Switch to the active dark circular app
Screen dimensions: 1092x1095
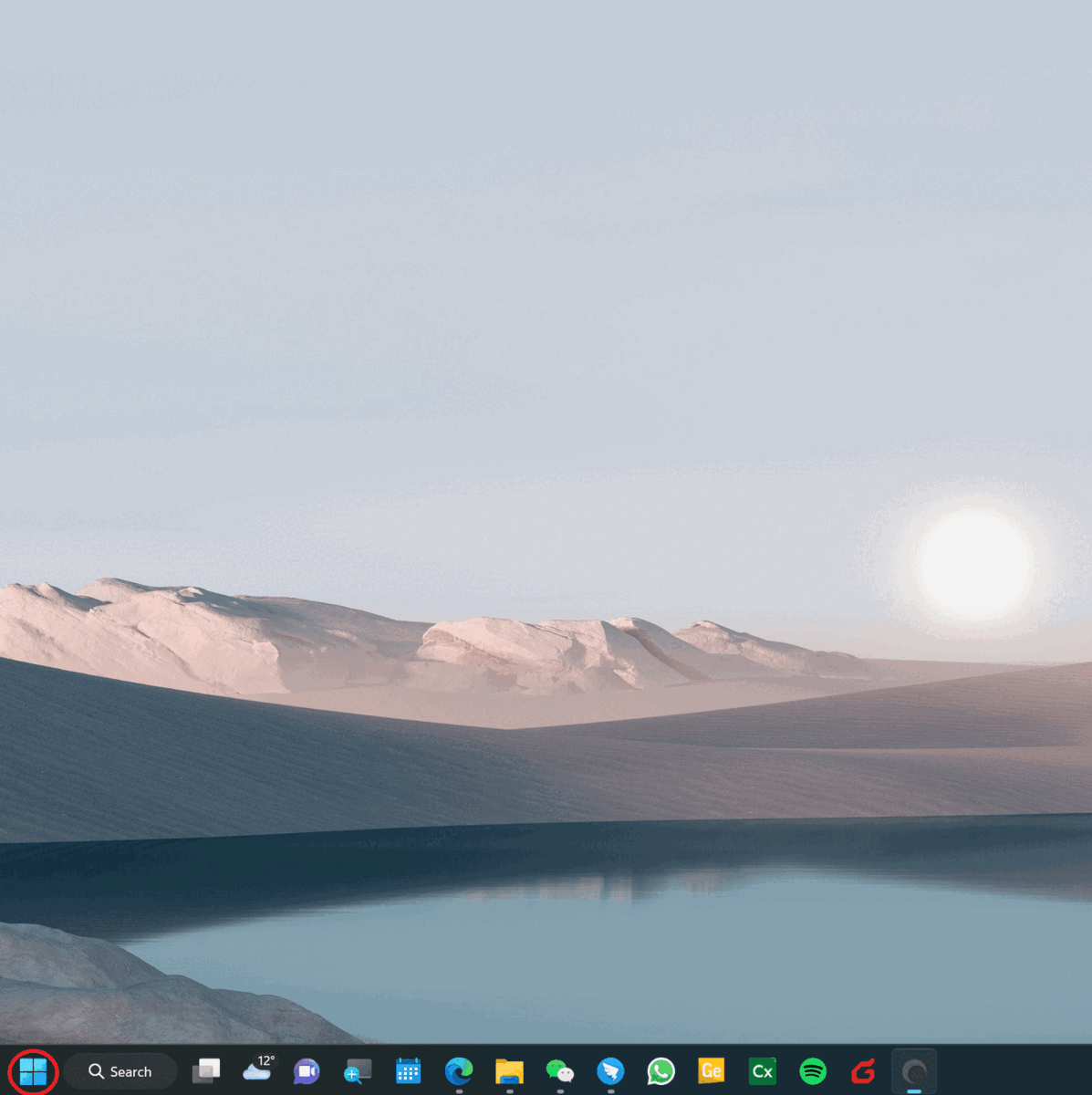click(x=913, y=1071)
